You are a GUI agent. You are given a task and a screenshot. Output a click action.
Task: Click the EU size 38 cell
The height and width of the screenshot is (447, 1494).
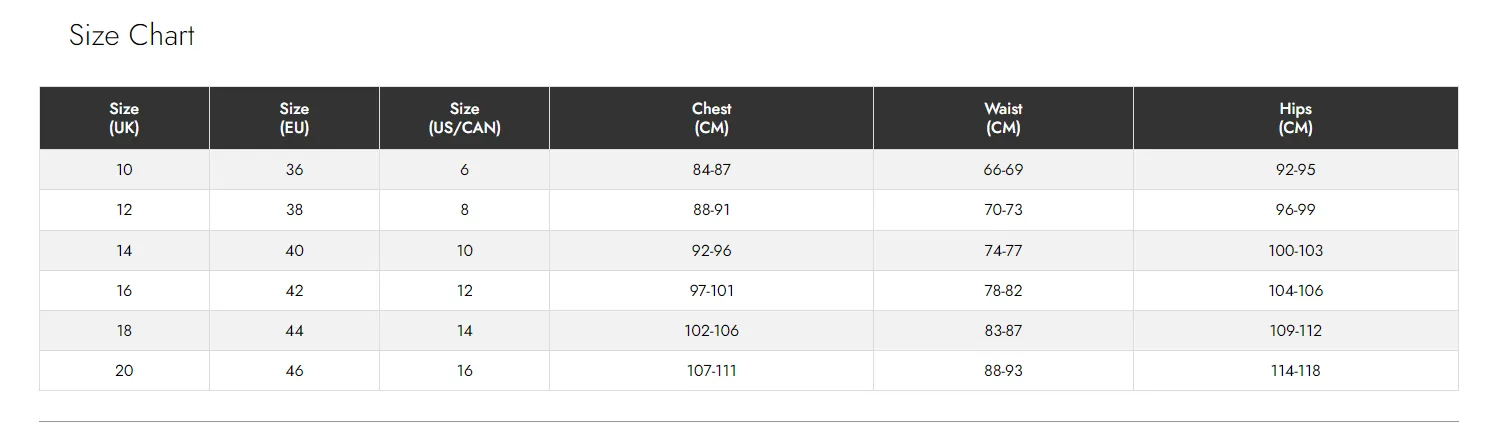(294, 210)
